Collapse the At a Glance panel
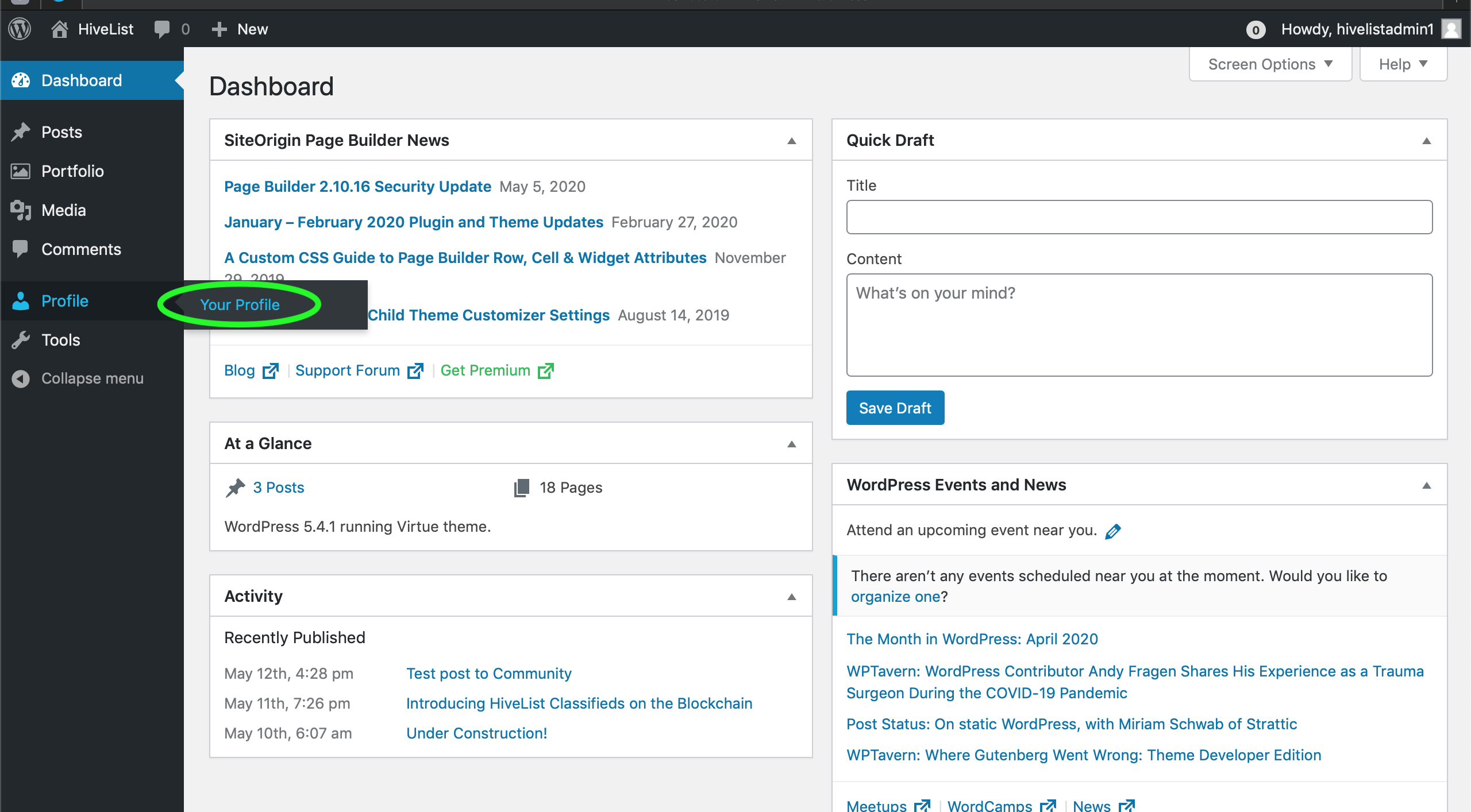Viewport: 1471px width, 812px height. pyautogui.click(x=792, y=444)
